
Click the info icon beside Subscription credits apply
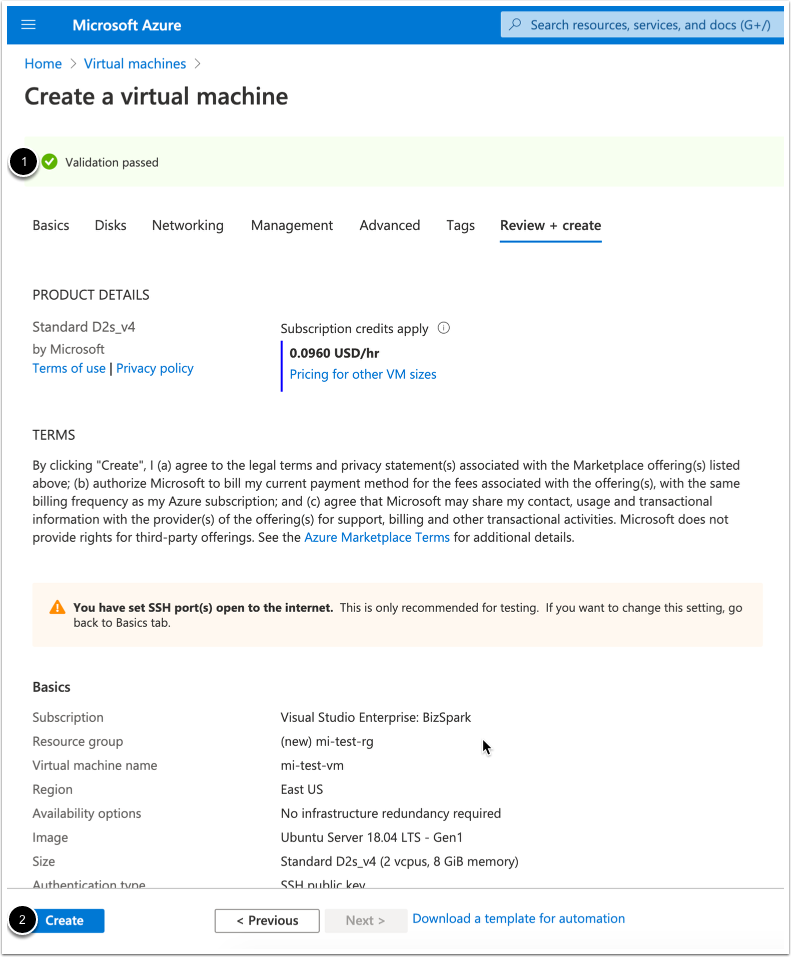point(444,328)
